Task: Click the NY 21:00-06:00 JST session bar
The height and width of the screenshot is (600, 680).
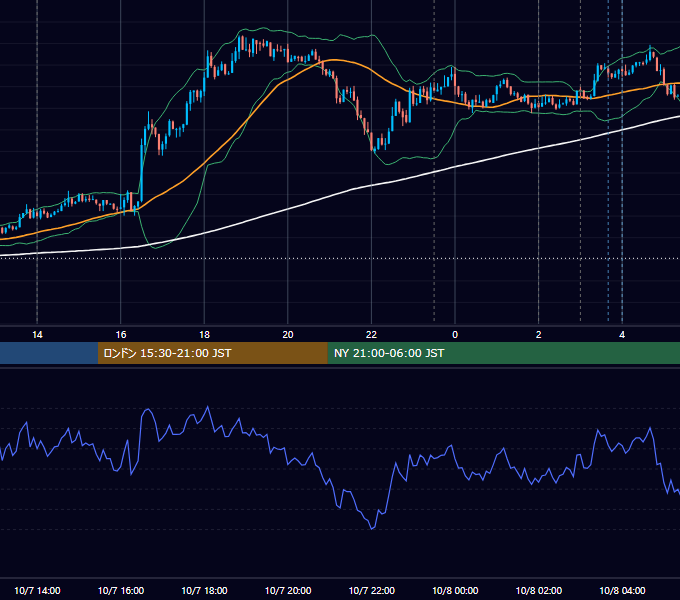Action: coord(503,353)
